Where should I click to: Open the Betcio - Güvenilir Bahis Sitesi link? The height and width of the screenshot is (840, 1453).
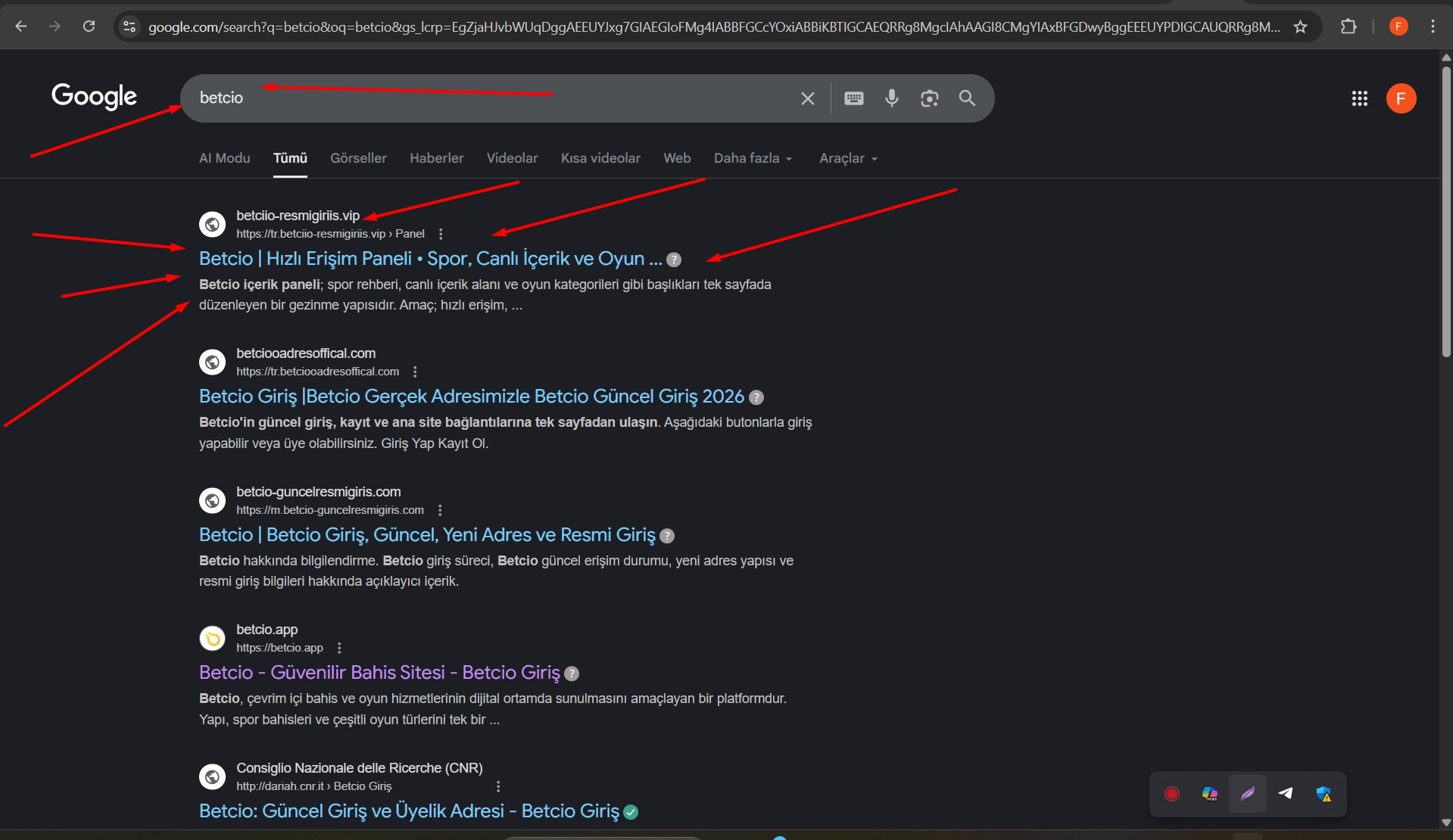(x=379, y=673)
